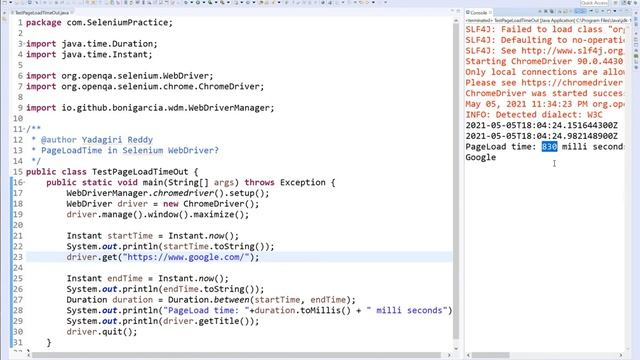Click the 'Google' output line in console
The width and height of the screenshot is (640, 360).
tap(481, 158)
